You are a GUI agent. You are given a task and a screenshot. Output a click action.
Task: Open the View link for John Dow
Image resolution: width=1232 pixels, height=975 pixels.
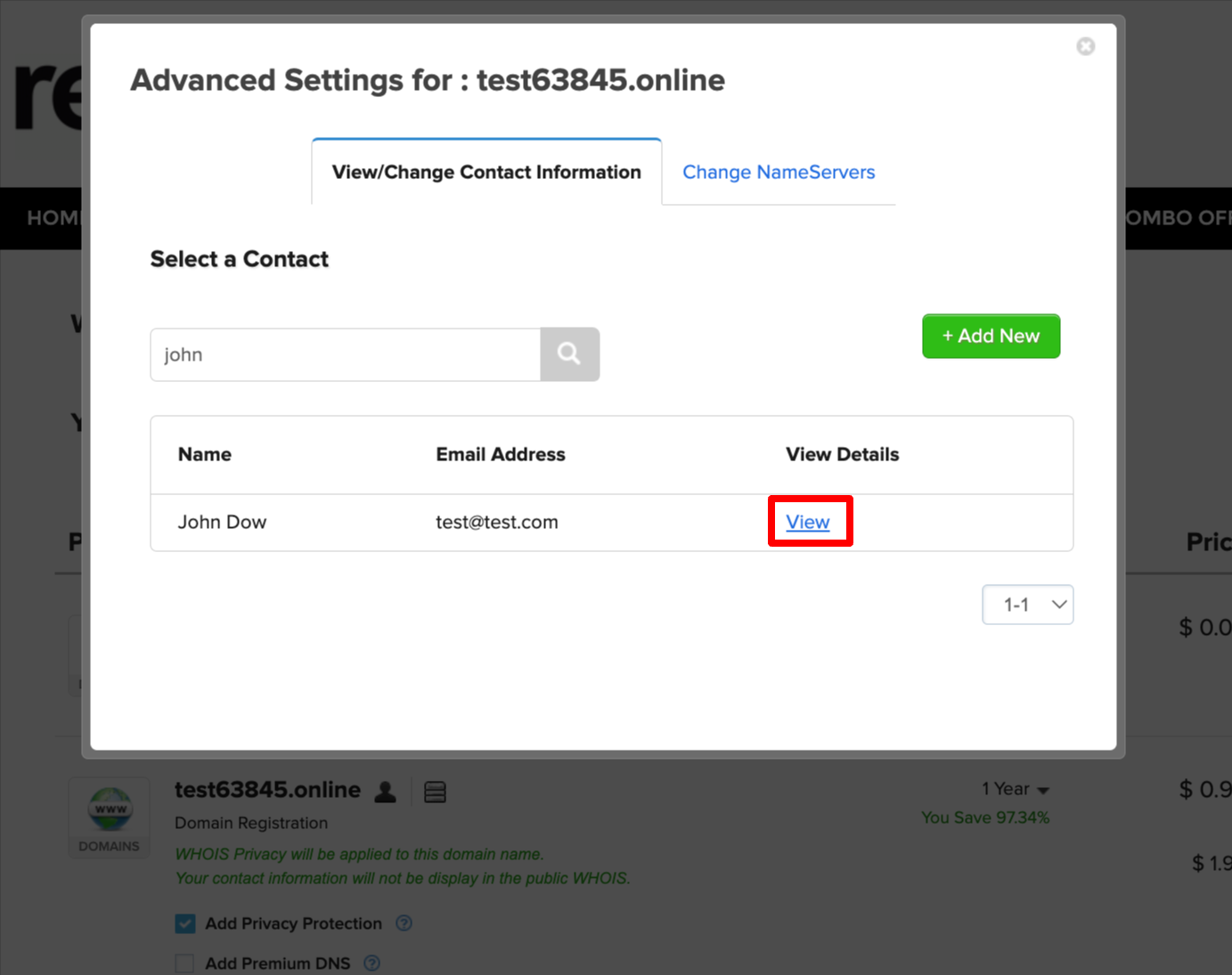pos(807,522)
